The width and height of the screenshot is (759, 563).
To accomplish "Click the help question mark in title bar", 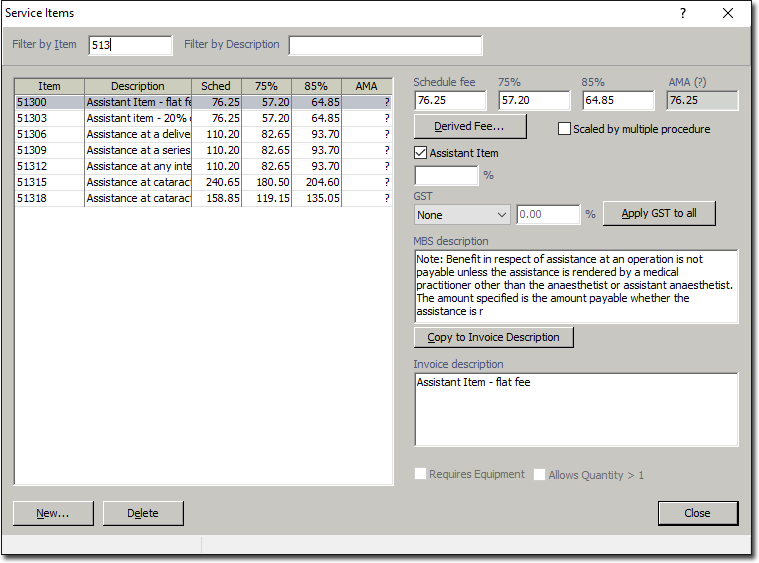I will pyautogui.click(x=683, y=13).
